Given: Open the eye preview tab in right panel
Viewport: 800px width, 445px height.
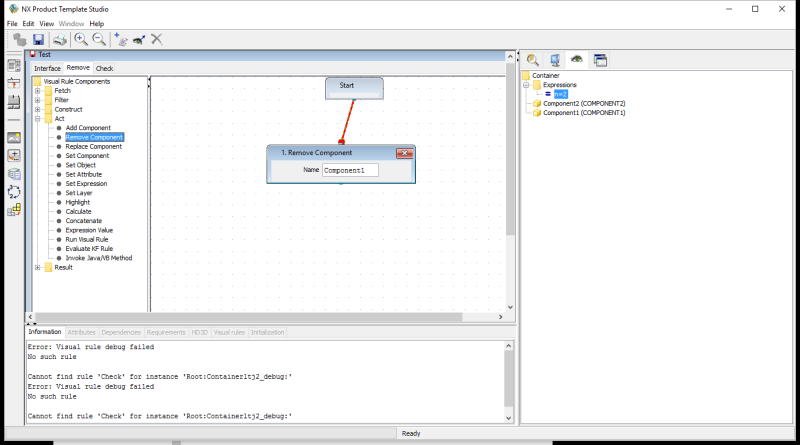Looking at the screenshot, I should [577, 60].
